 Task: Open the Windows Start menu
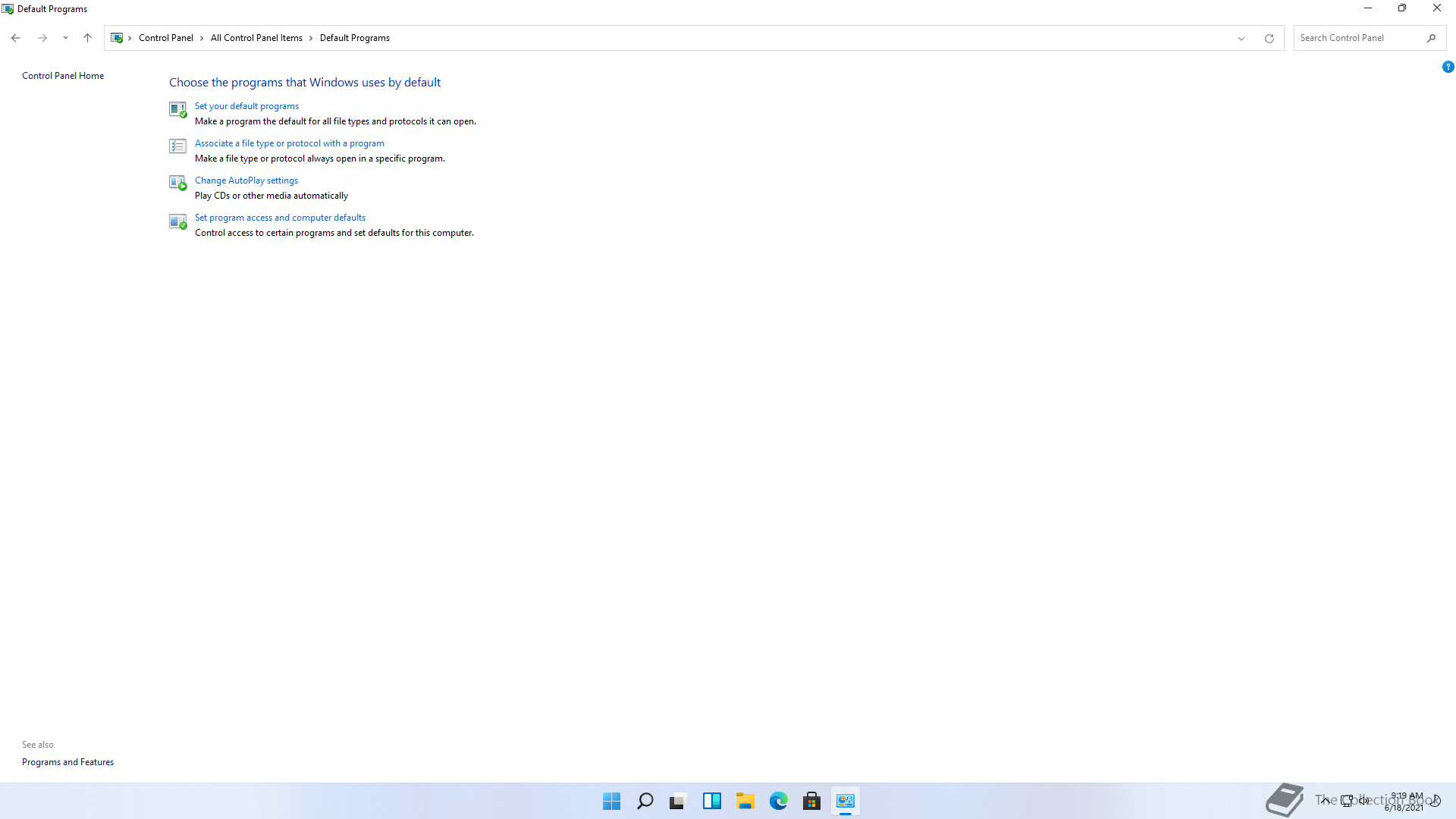[611, 801]
